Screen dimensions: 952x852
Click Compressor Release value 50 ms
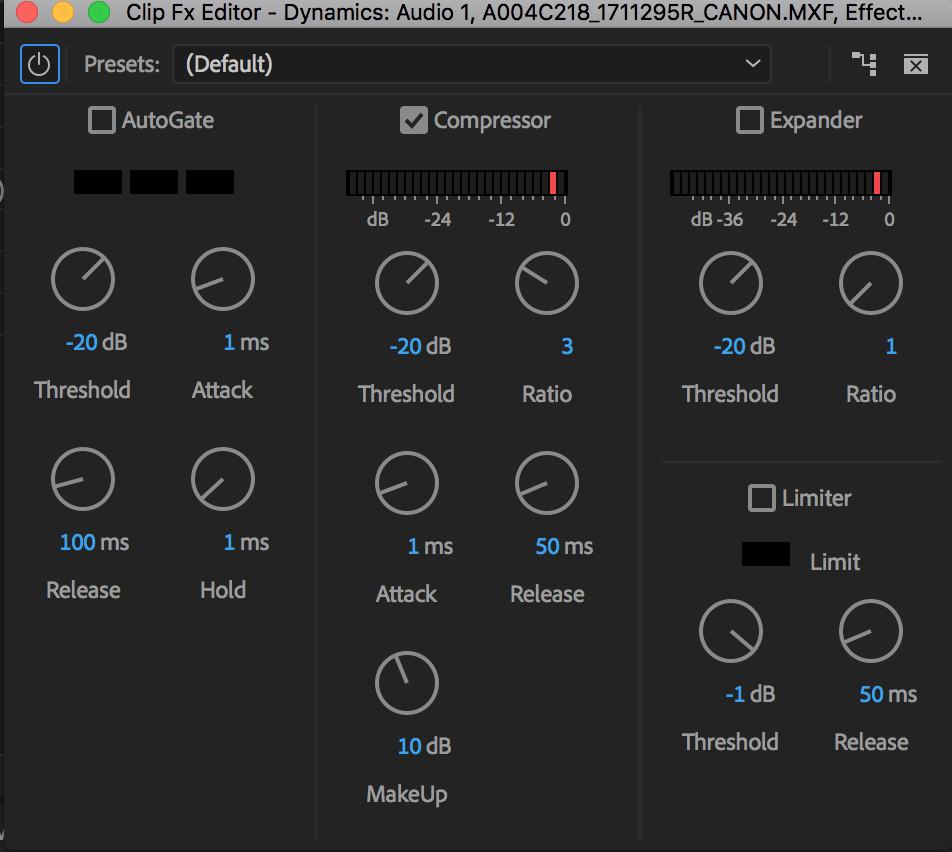pos(564,547)
